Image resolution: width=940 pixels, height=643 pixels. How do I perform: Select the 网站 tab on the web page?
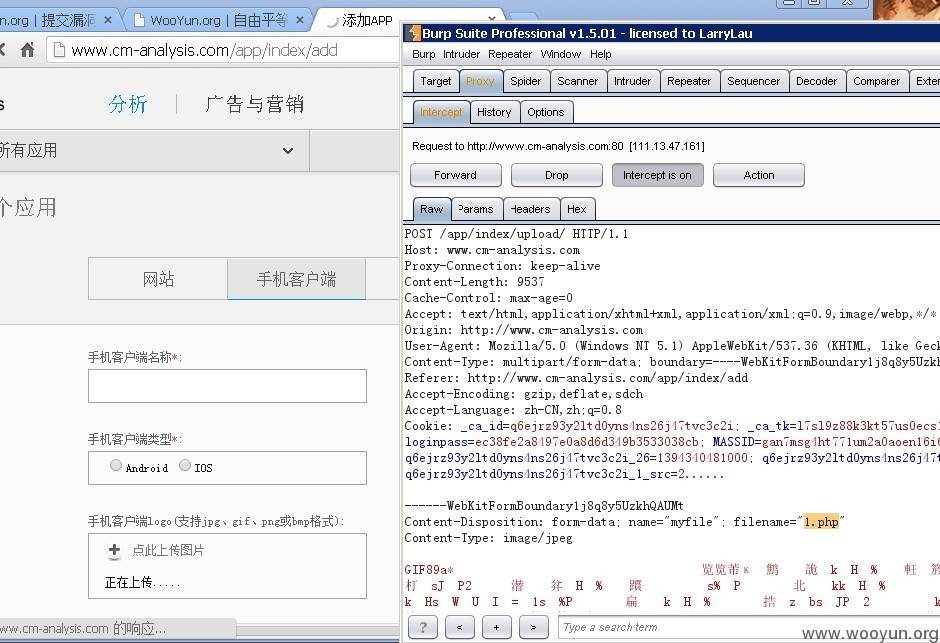coord(158,279)
